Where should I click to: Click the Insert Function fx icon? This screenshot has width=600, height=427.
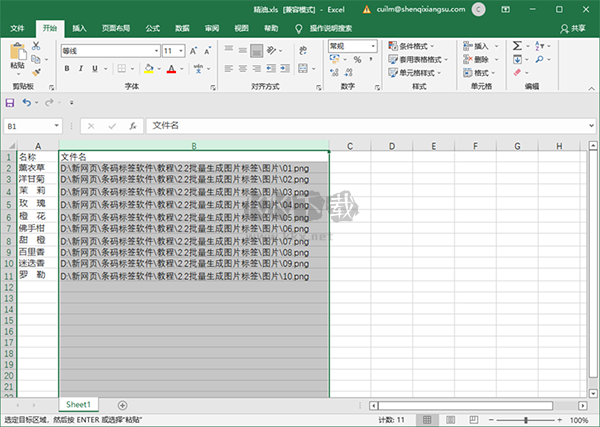pyautogui.click(x=132, y=126)
